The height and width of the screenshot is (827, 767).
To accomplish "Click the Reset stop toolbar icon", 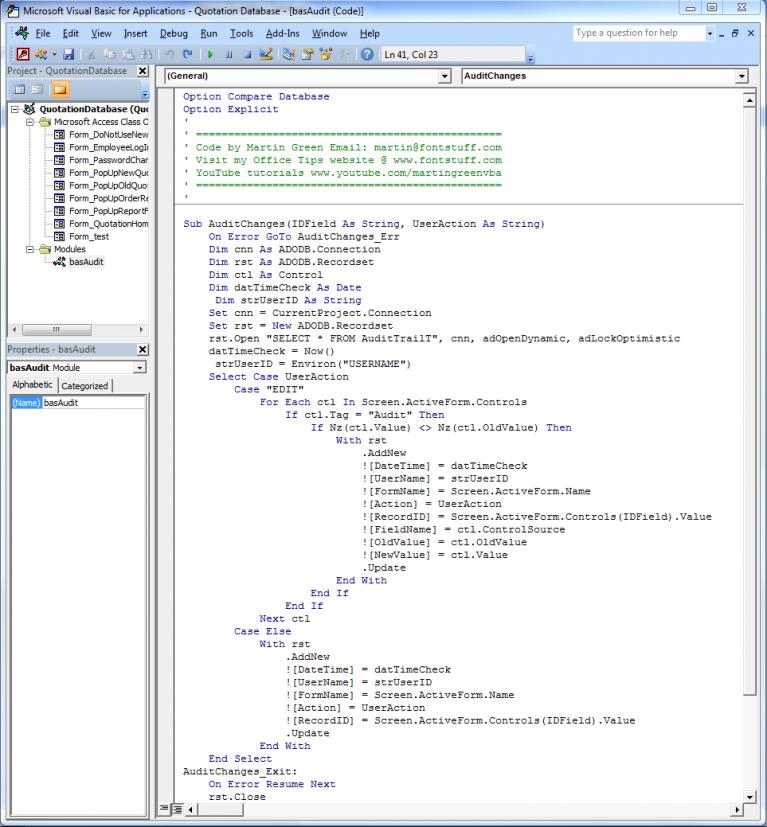I will 247,54.
